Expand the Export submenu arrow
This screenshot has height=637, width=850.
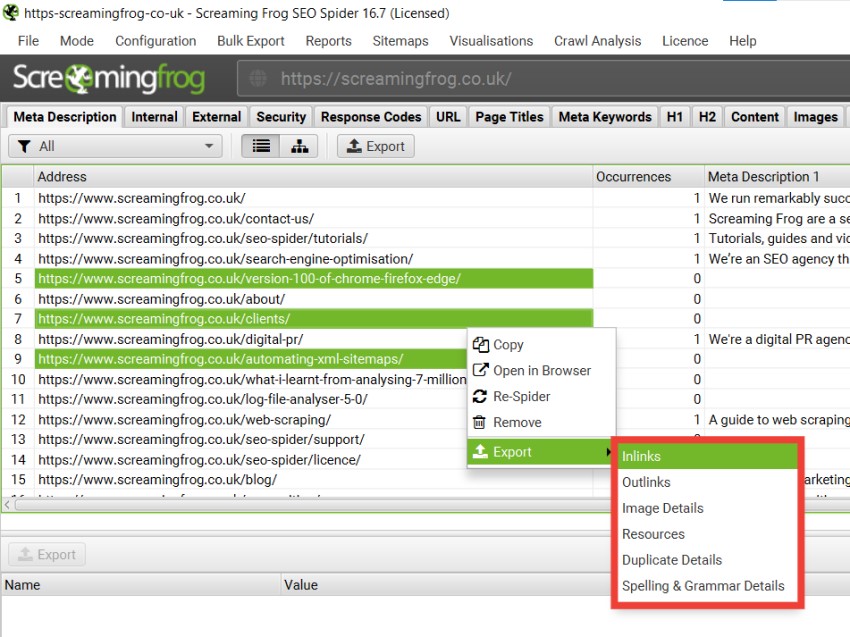[x=608, y=452]
